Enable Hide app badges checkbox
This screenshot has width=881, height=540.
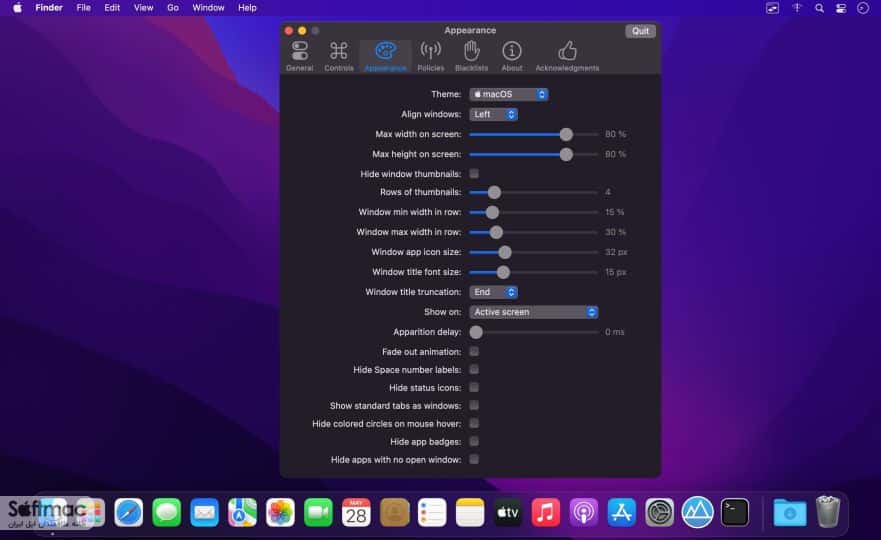(x=474, y=441)
